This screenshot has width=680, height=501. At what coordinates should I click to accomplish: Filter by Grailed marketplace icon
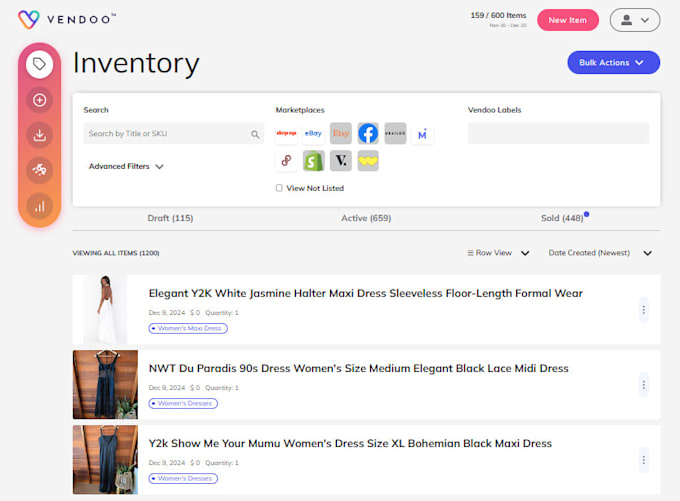pos(395,133)
